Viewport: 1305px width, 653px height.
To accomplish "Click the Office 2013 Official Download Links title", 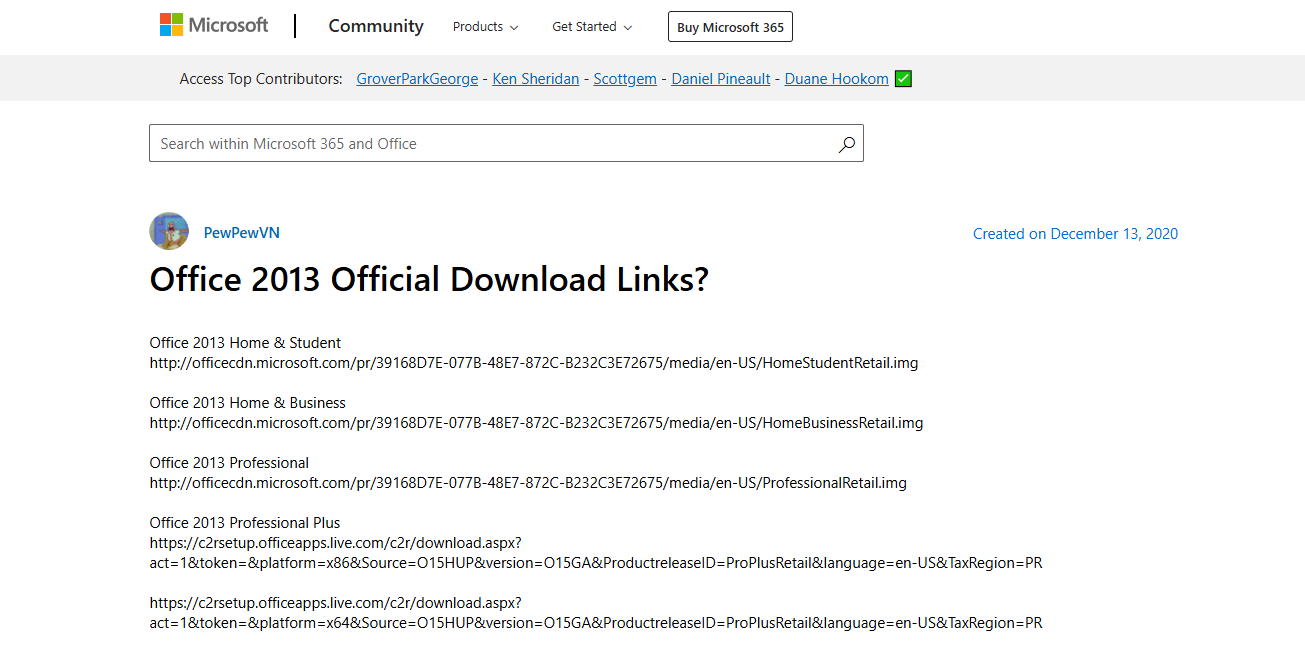I will click(x=429, y=279).
